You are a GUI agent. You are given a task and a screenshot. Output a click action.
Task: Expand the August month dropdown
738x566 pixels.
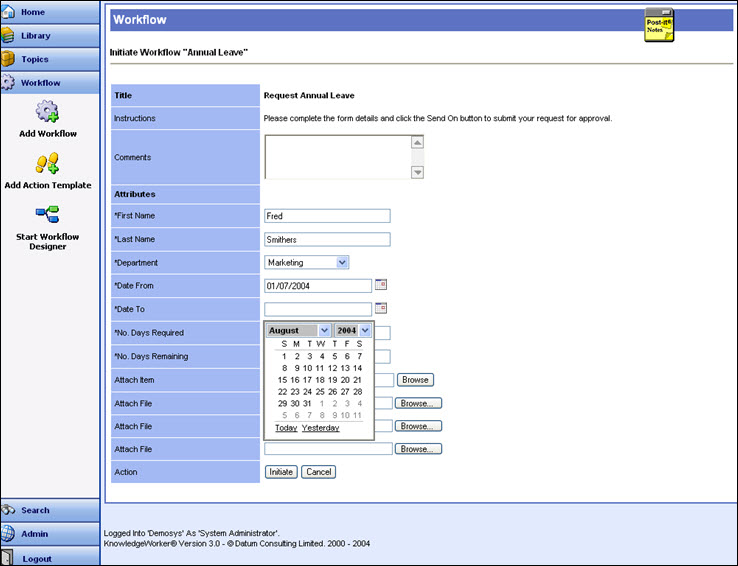pos(298,330)
